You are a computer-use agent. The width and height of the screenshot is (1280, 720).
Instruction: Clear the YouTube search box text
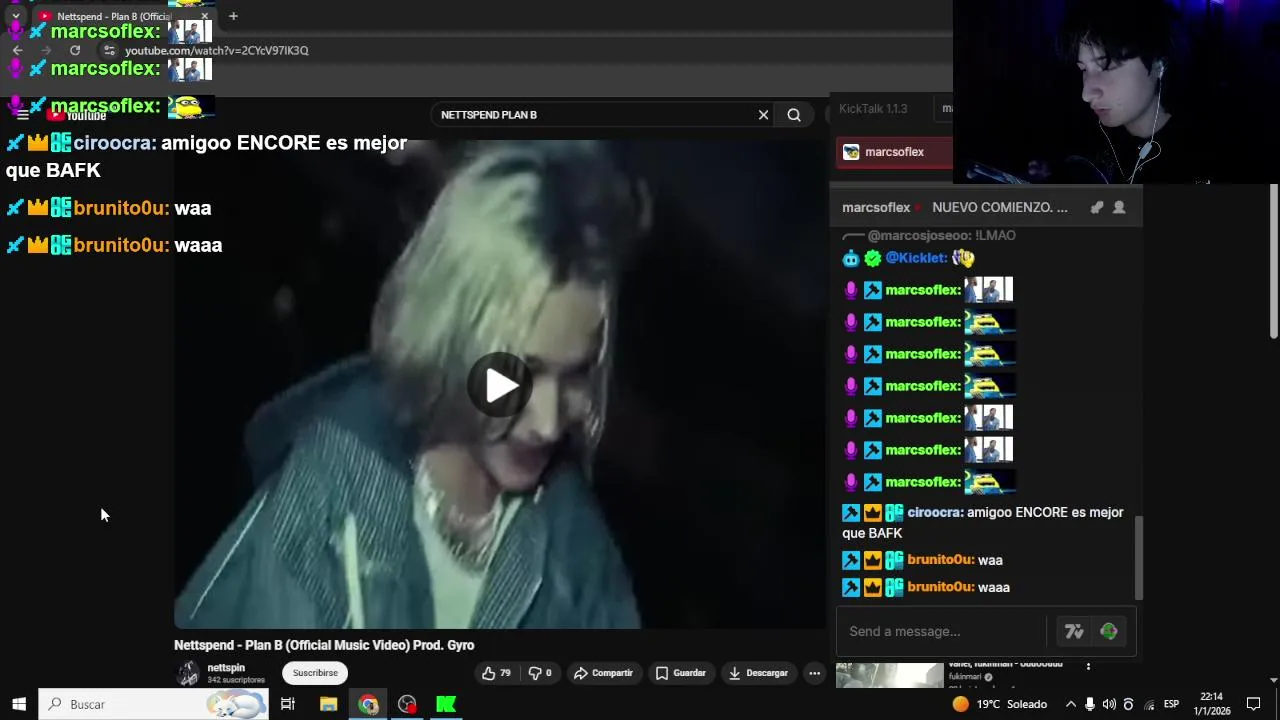(x=763, y=115)
